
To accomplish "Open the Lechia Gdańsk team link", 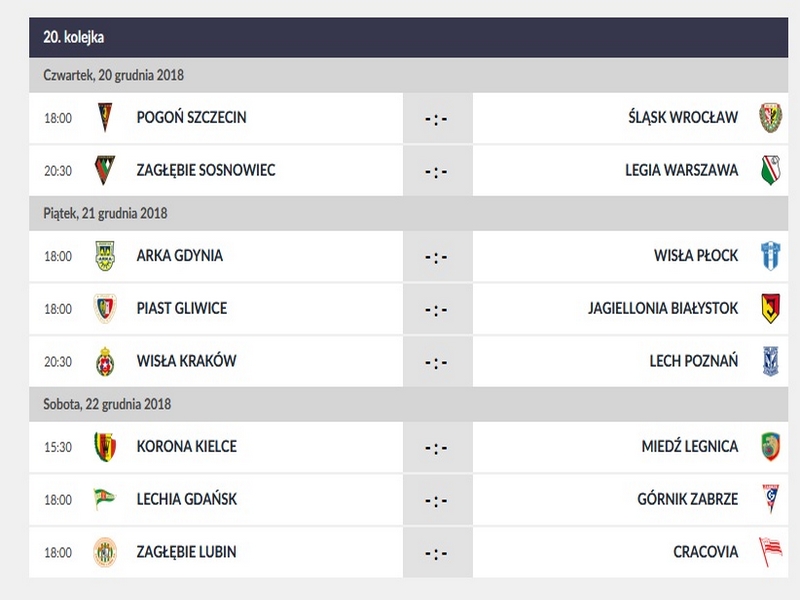I will pyautogui.click(x=187, y=499).
